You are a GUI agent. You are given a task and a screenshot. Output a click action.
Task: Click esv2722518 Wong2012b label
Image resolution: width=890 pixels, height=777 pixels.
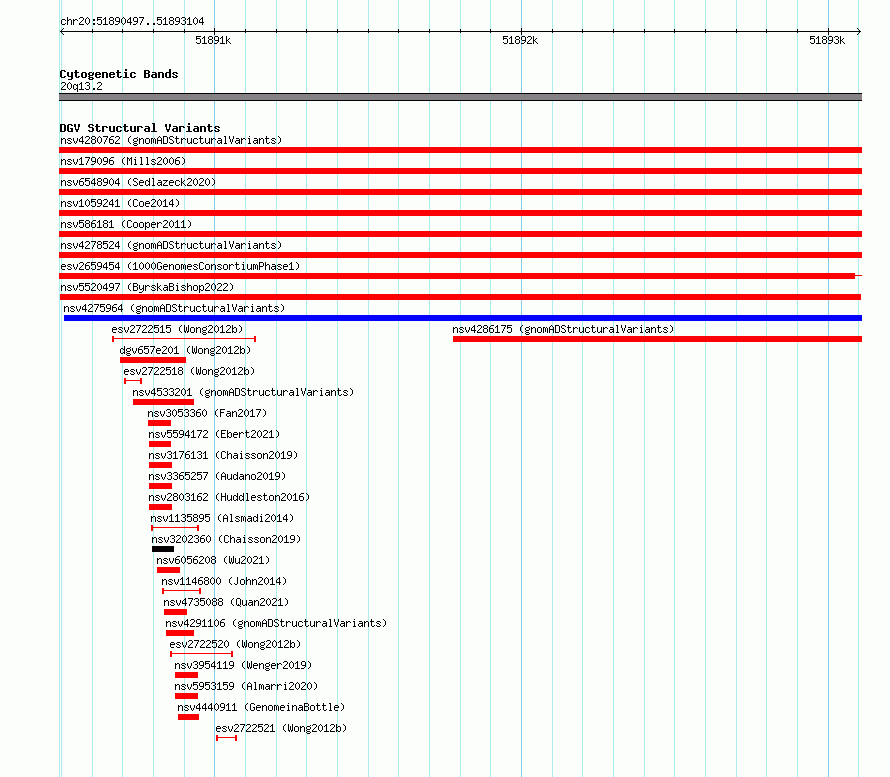(189, 371)
